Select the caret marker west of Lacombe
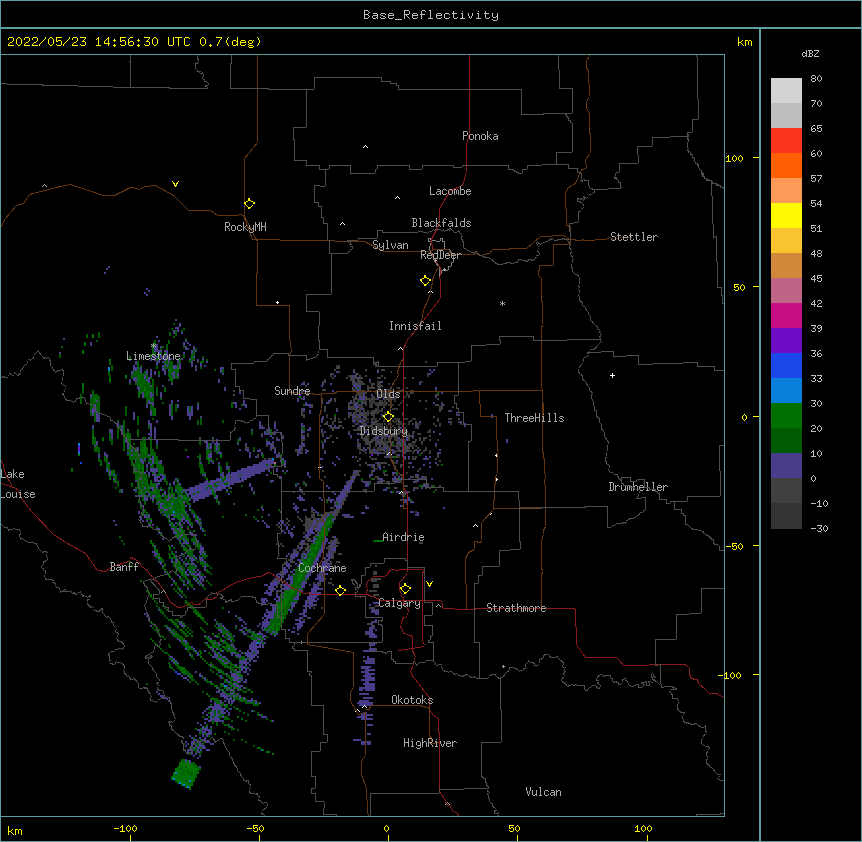The width and height of the screenshot is (862, 842). [397, 198]
